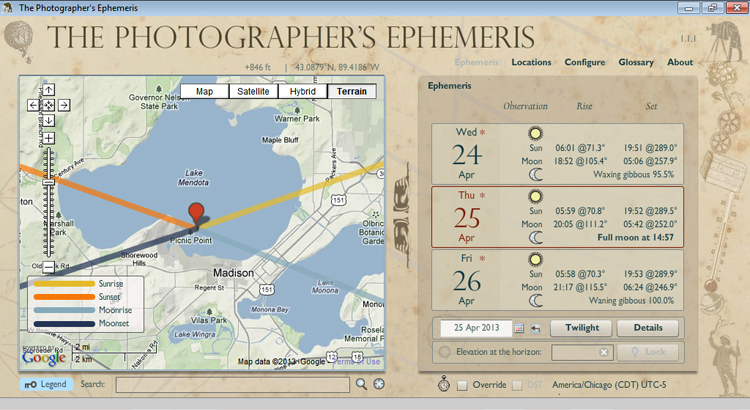The image size is (750, 410).
Task: Click the map zoom in plus button
Action: coord(48,138)
